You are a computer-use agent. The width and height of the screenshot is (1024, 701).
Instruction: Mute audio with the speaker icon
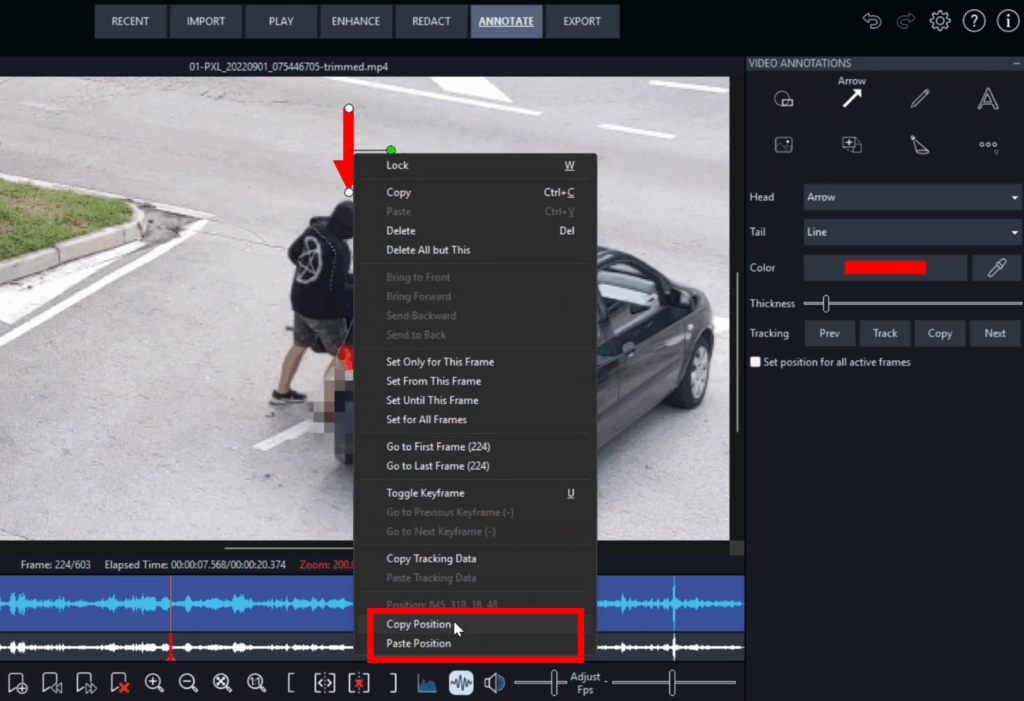point(494,683)
